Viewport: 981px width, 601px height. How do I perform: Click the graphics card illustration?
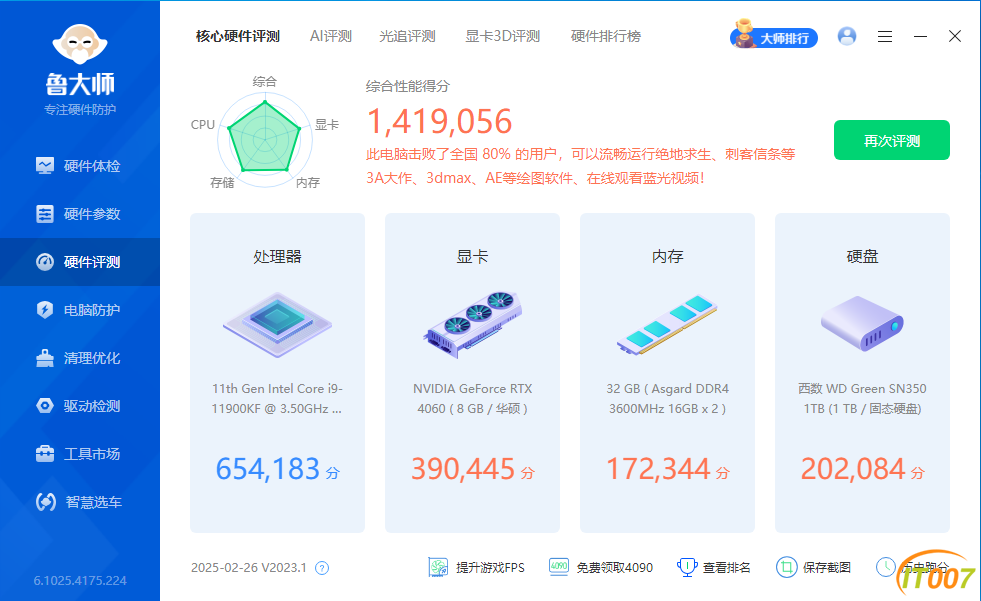pos(472,324)
